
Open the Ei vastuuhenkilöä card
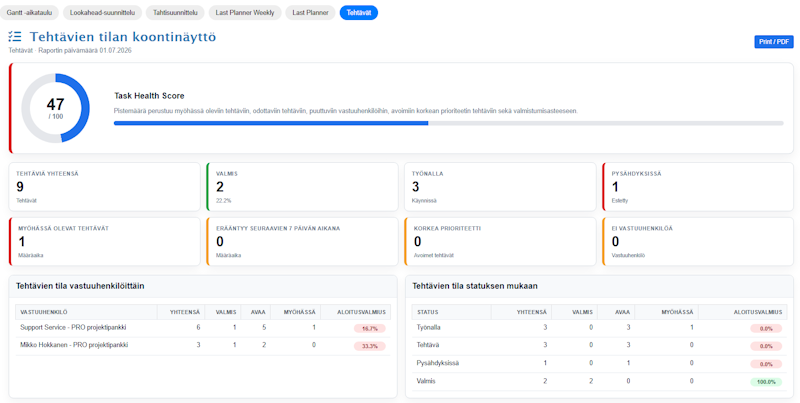coord(698,241)
